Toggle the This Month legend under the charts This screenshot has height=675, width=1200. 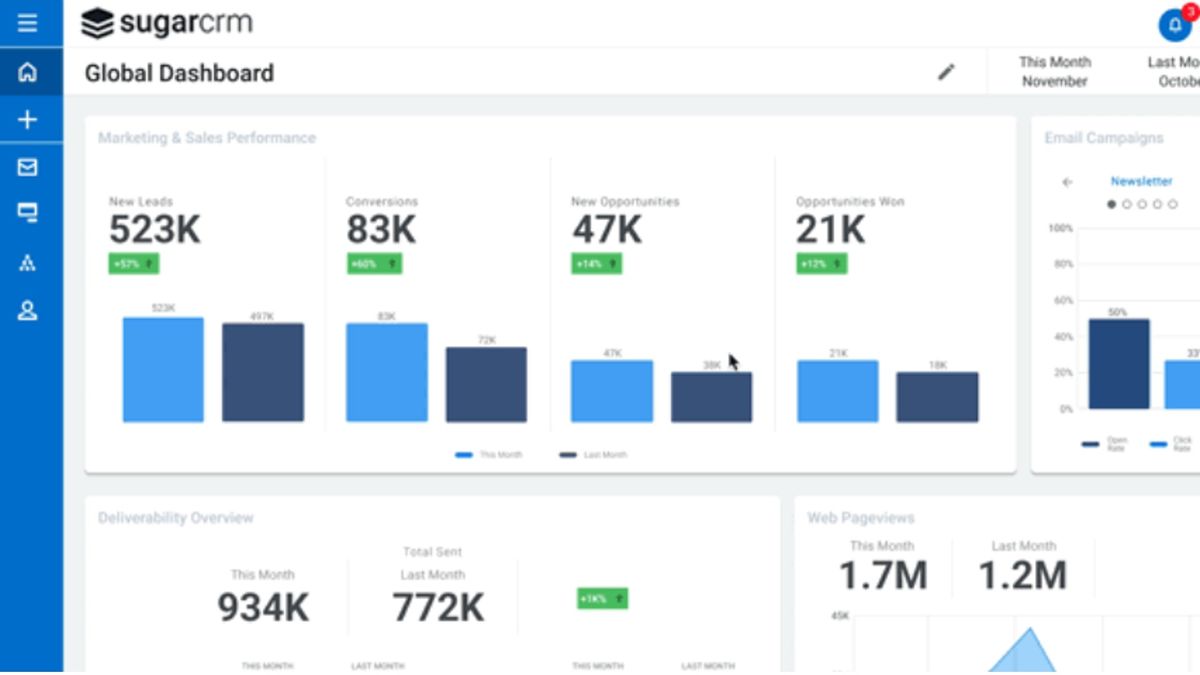tap(490, 454)
